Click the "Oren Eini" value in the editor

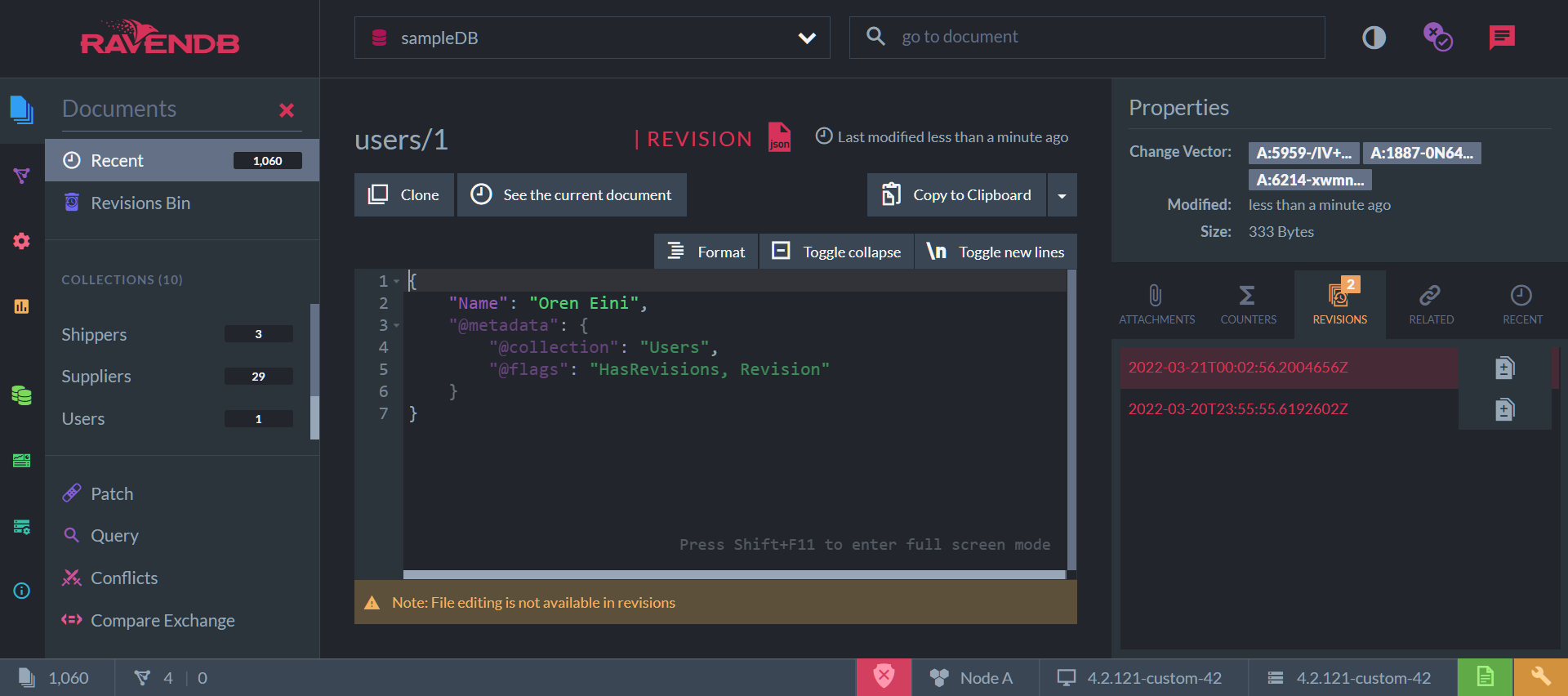584,303
